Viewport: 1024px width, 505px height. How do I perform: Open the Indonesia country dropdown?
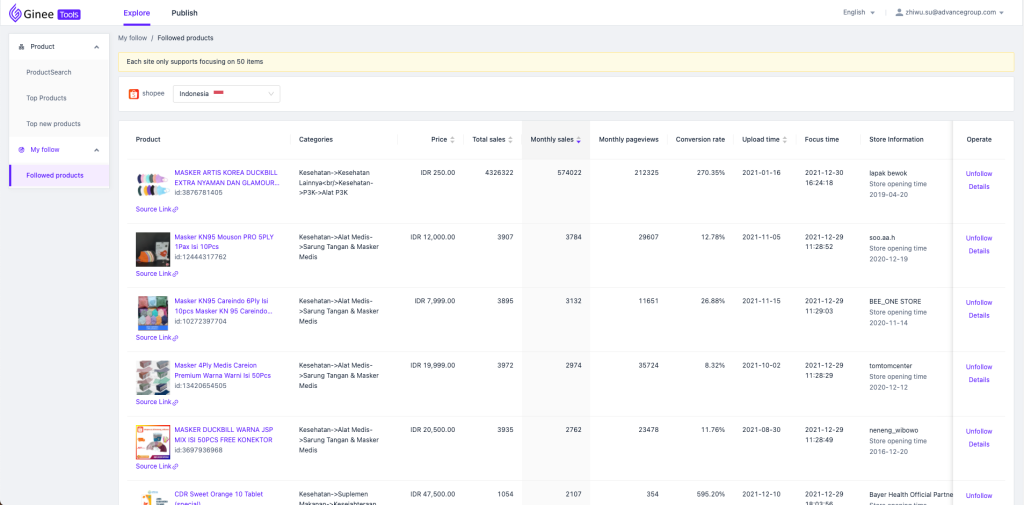(x=227, y=94)
